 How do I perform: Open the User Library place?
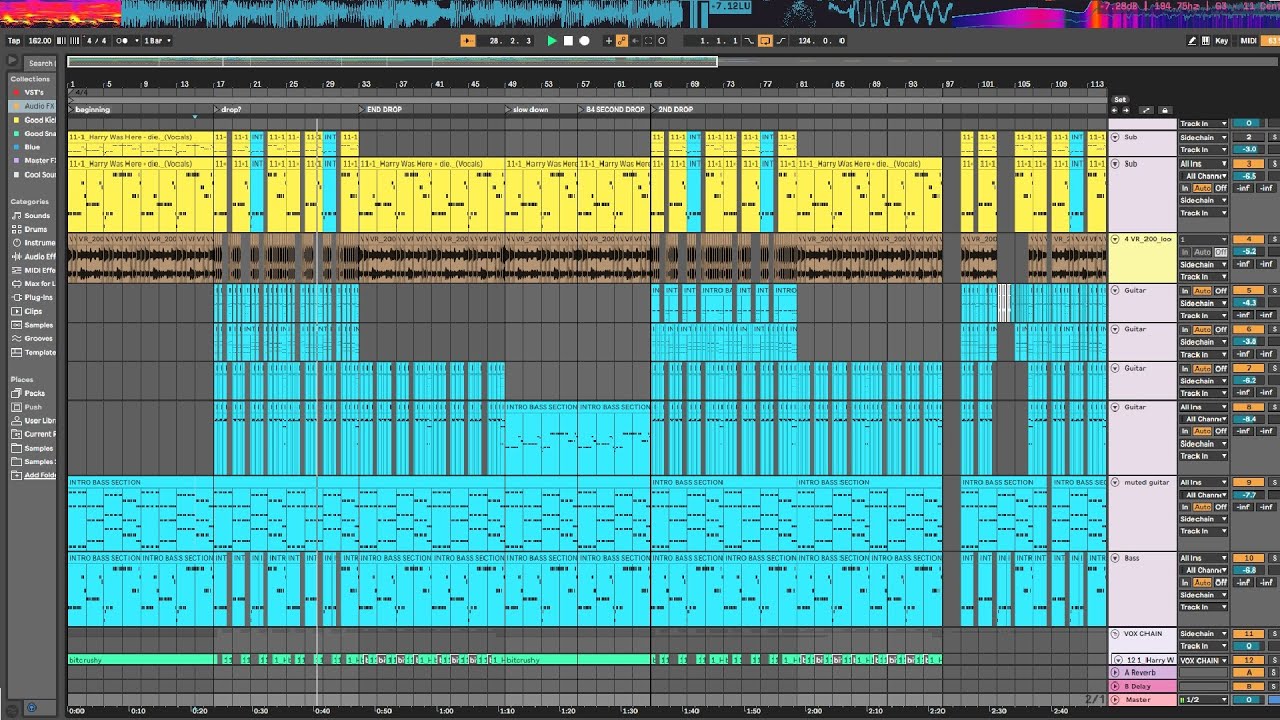(31, 421)
